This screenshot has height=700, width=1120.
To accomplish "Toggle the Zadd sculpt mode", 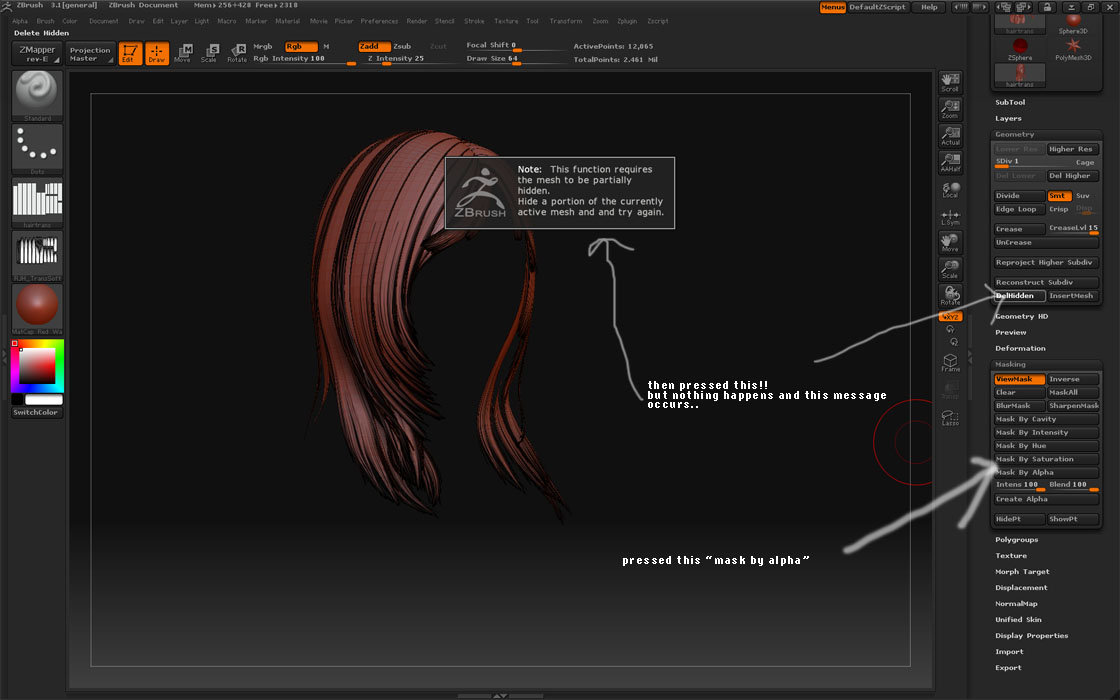I will pos(373,46).
